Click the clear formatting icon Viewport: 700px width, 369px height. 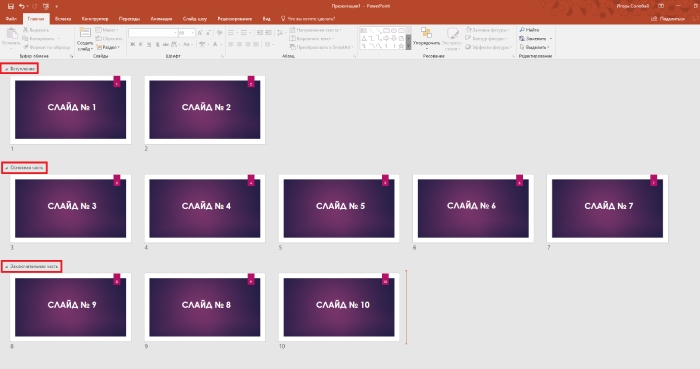[x=219, y=33]
